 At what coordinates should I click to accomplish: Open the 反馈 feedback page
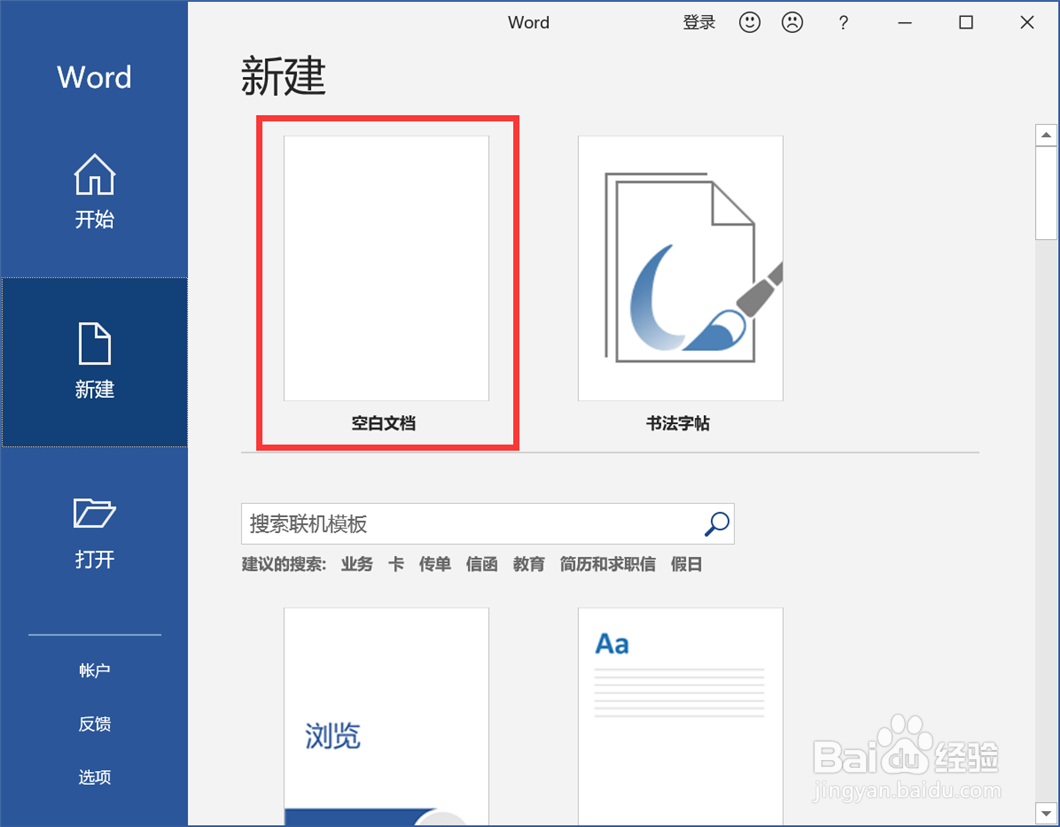(95, 724)
